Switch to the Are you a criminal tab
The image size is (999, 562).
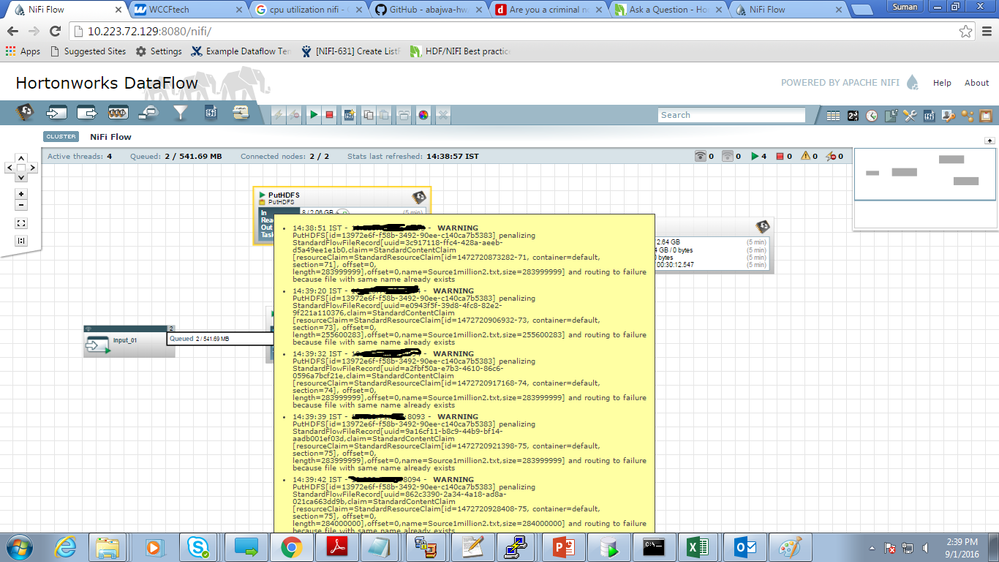tap(547, 10)
